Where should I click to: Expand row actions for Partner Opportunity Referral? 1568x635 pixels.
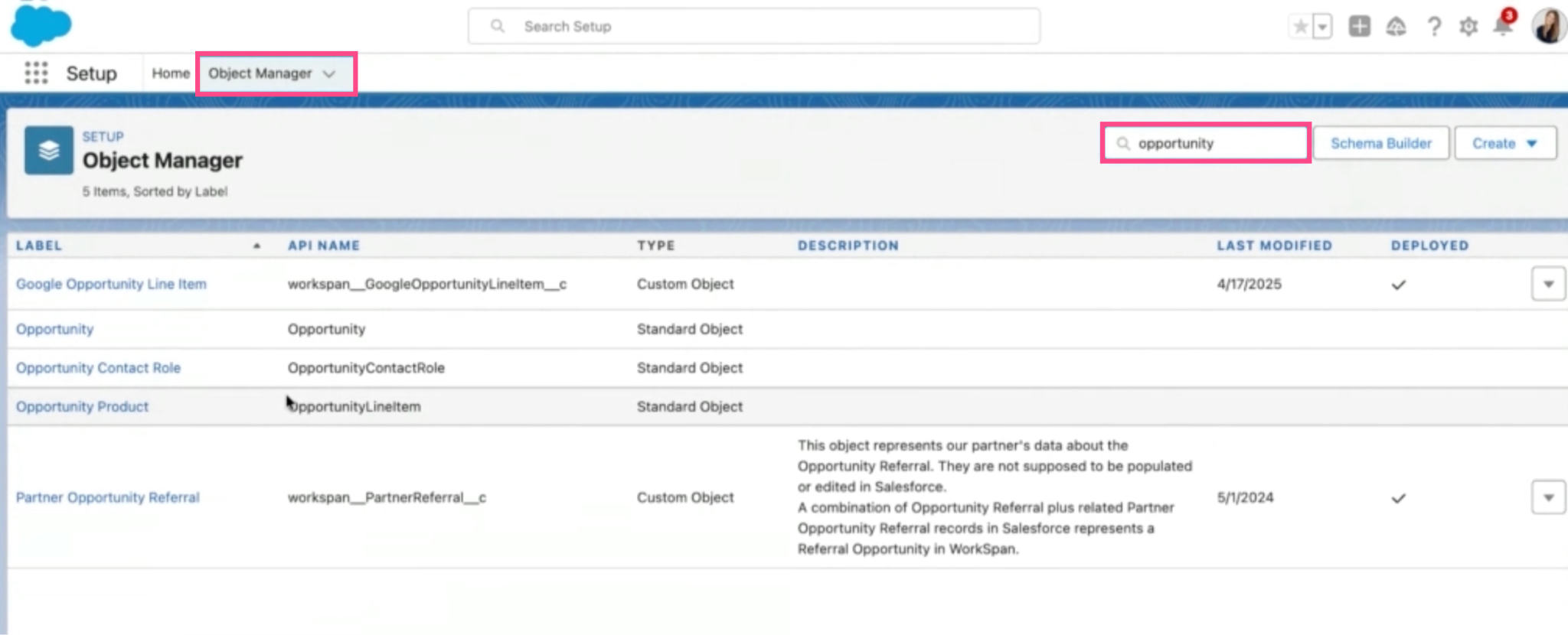(1548, 497)
